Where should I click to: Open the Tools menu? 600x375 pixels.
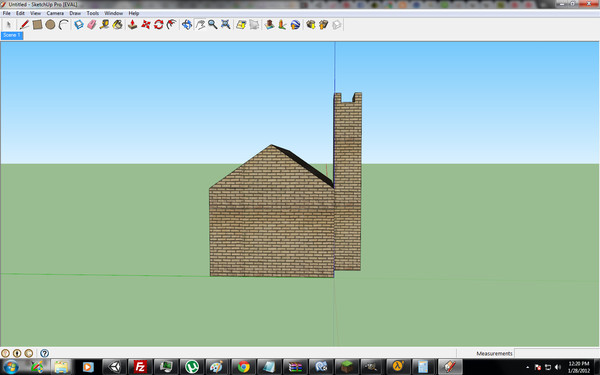(93, 13)
